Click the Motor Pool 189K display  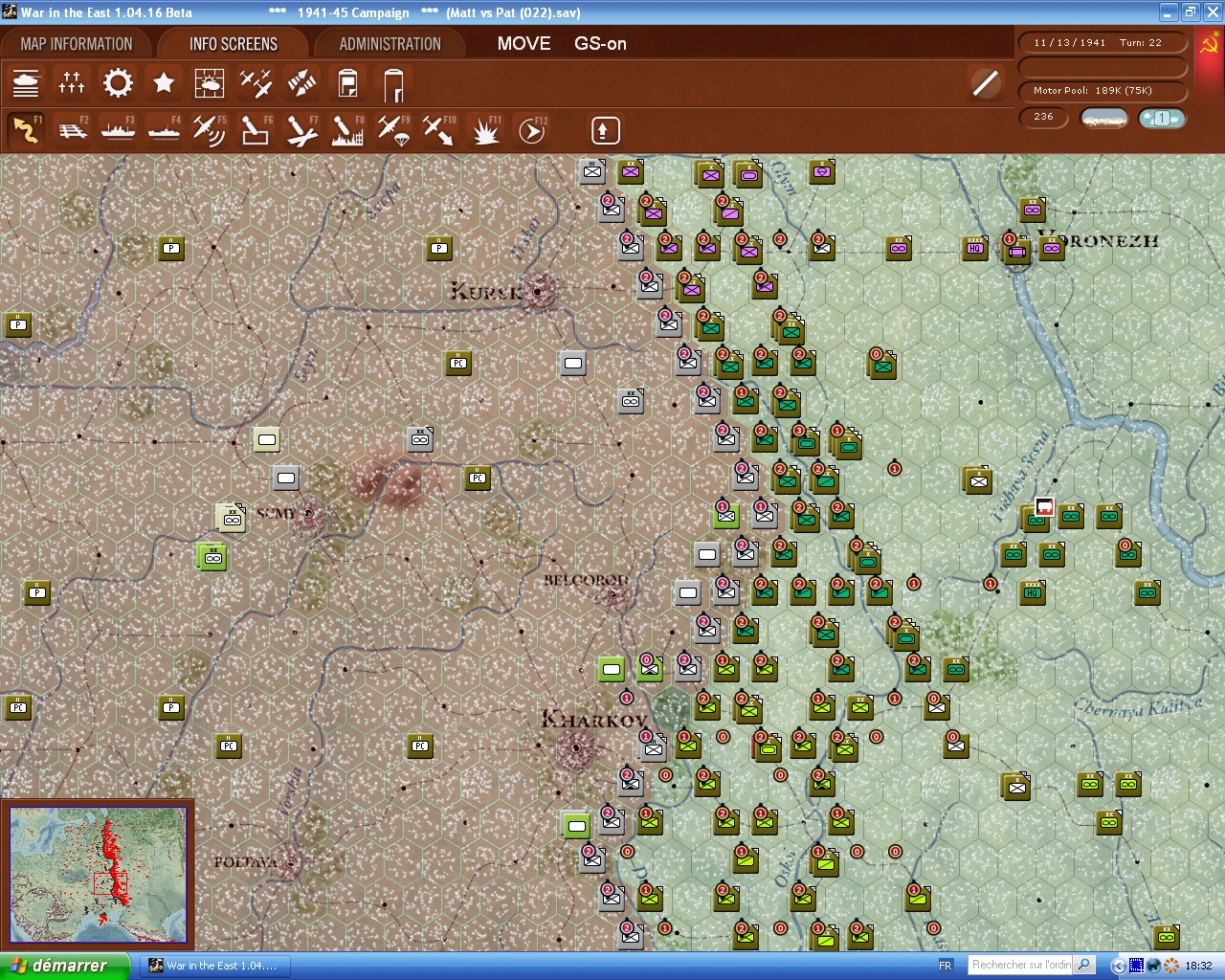click(x=1103, y=91)
